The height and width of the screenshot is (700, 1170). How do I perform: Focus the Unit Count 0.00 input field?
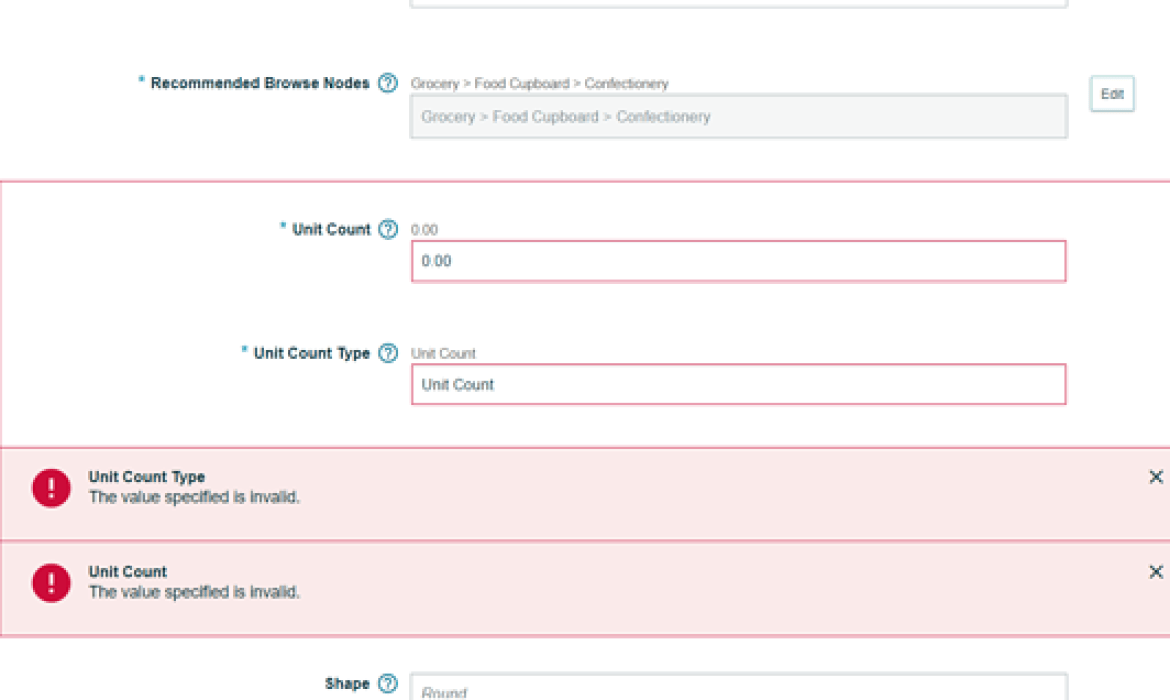point(739,261)
